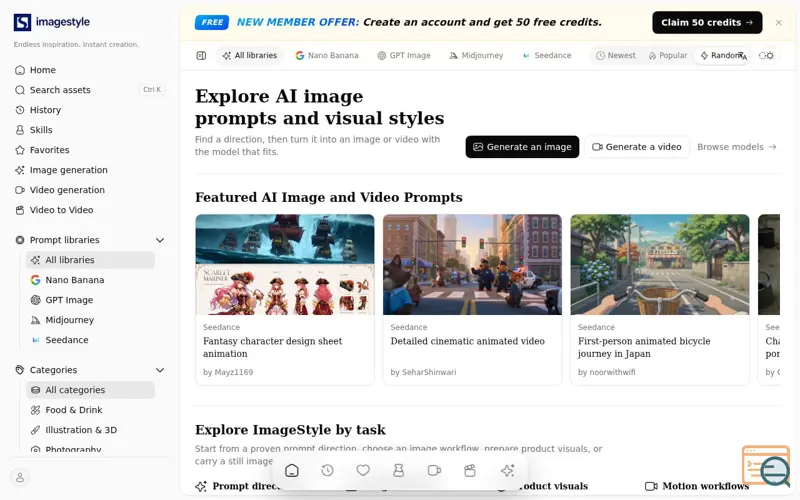
Task: Select All categories in the sidebar
Action: (x=90, y=390)
